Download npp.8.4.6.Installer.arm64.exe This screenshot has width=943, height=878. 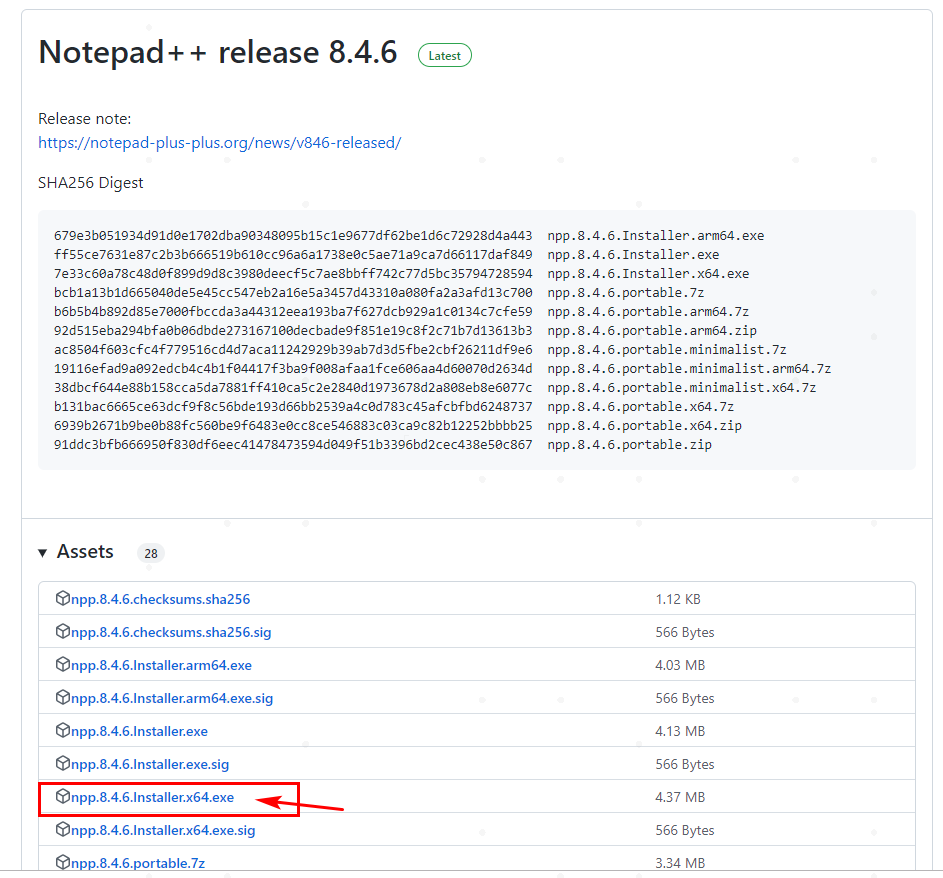(161, 666)
